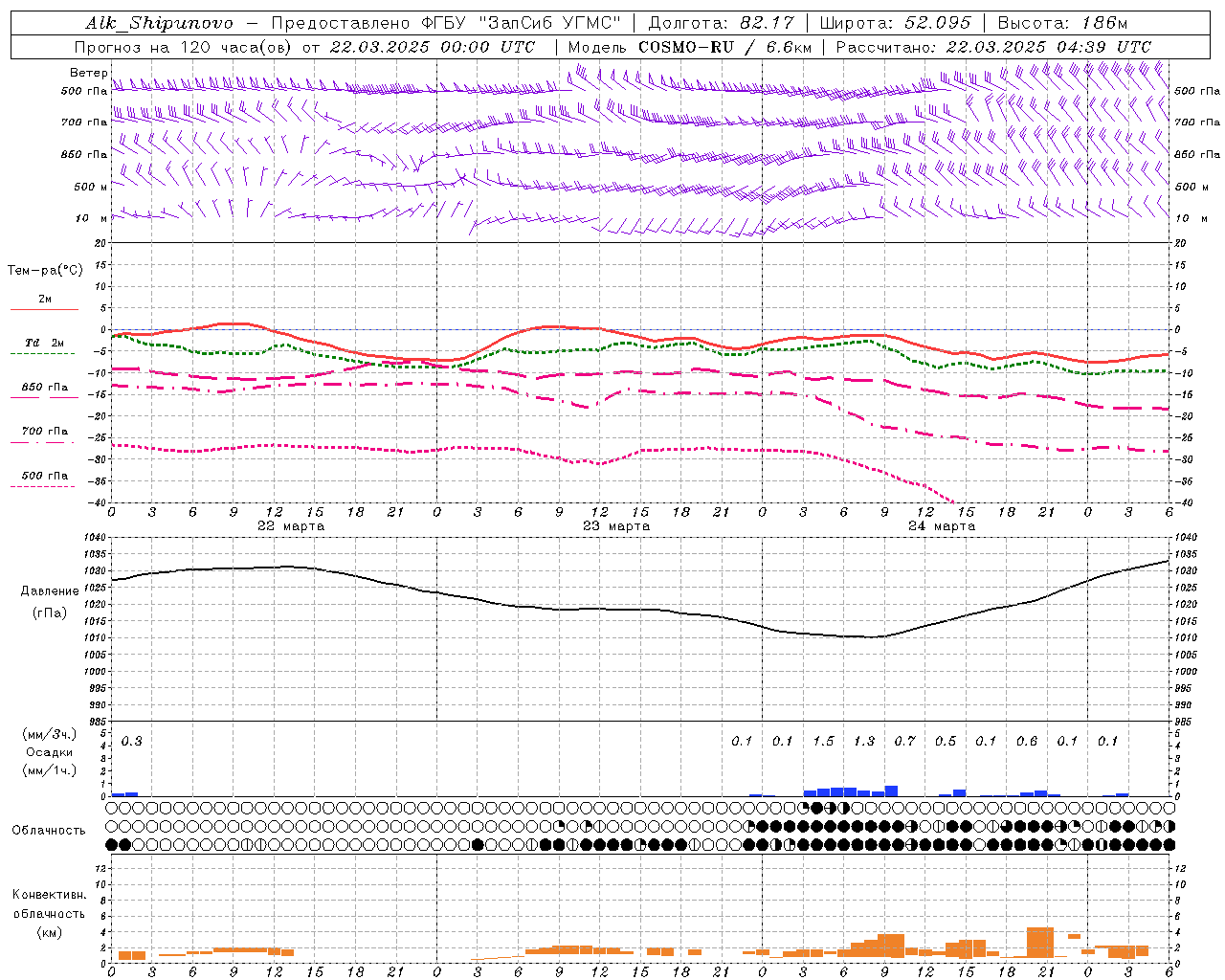
Task: Click the Осадки panel label
Action: point(49,752)
